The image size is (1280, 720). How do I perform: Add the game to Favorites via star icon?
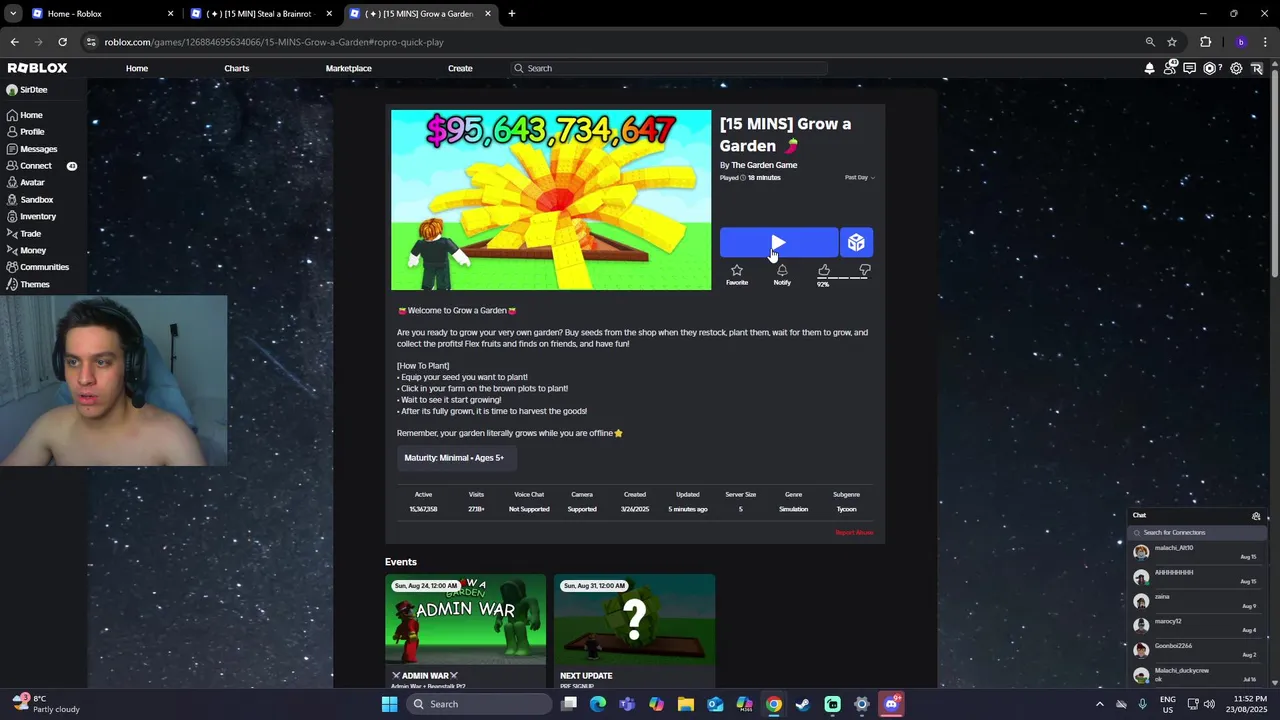tap(737, 270)
